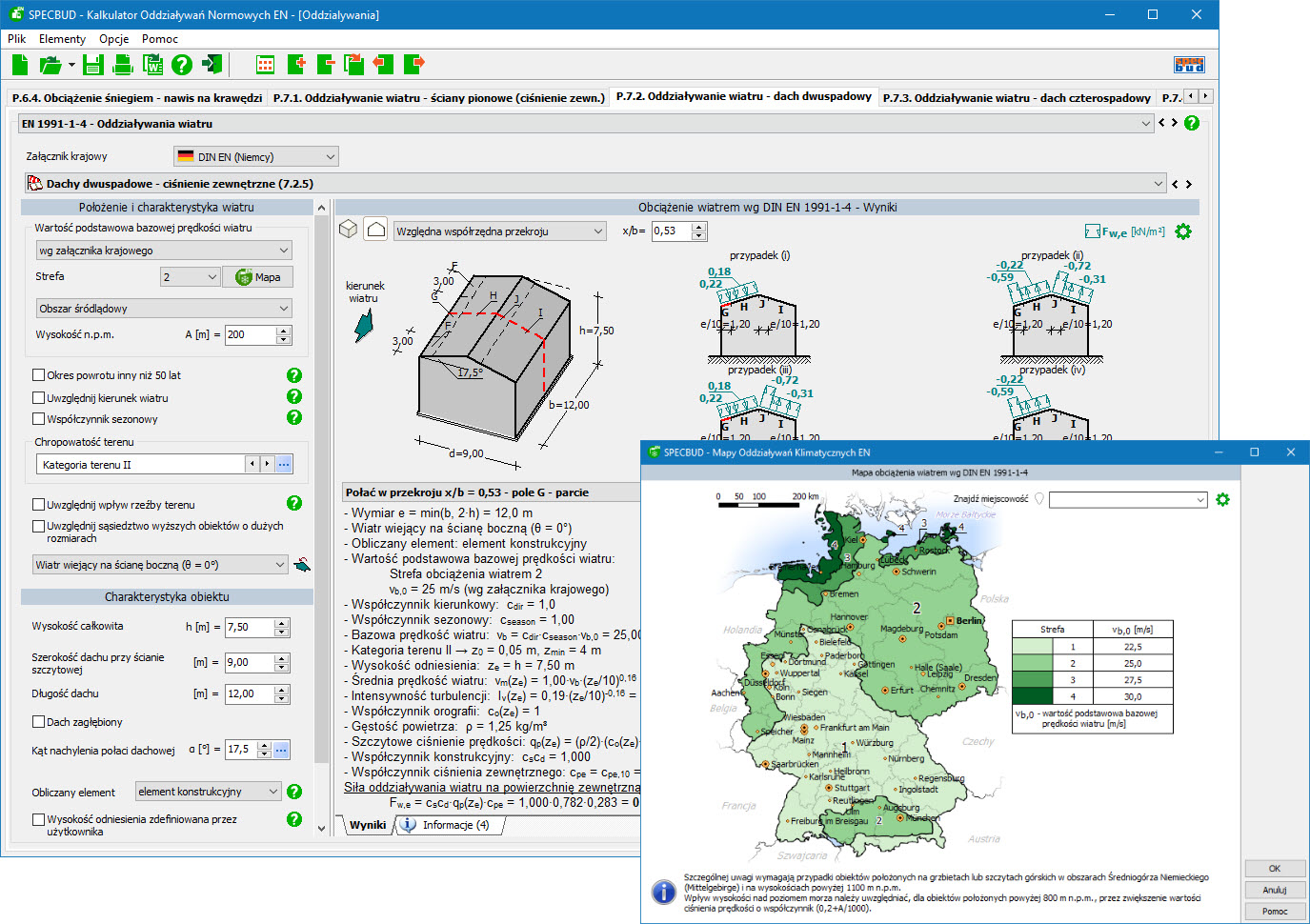
Task: Click the 'Mapa' button
Action: click(259, 277)
